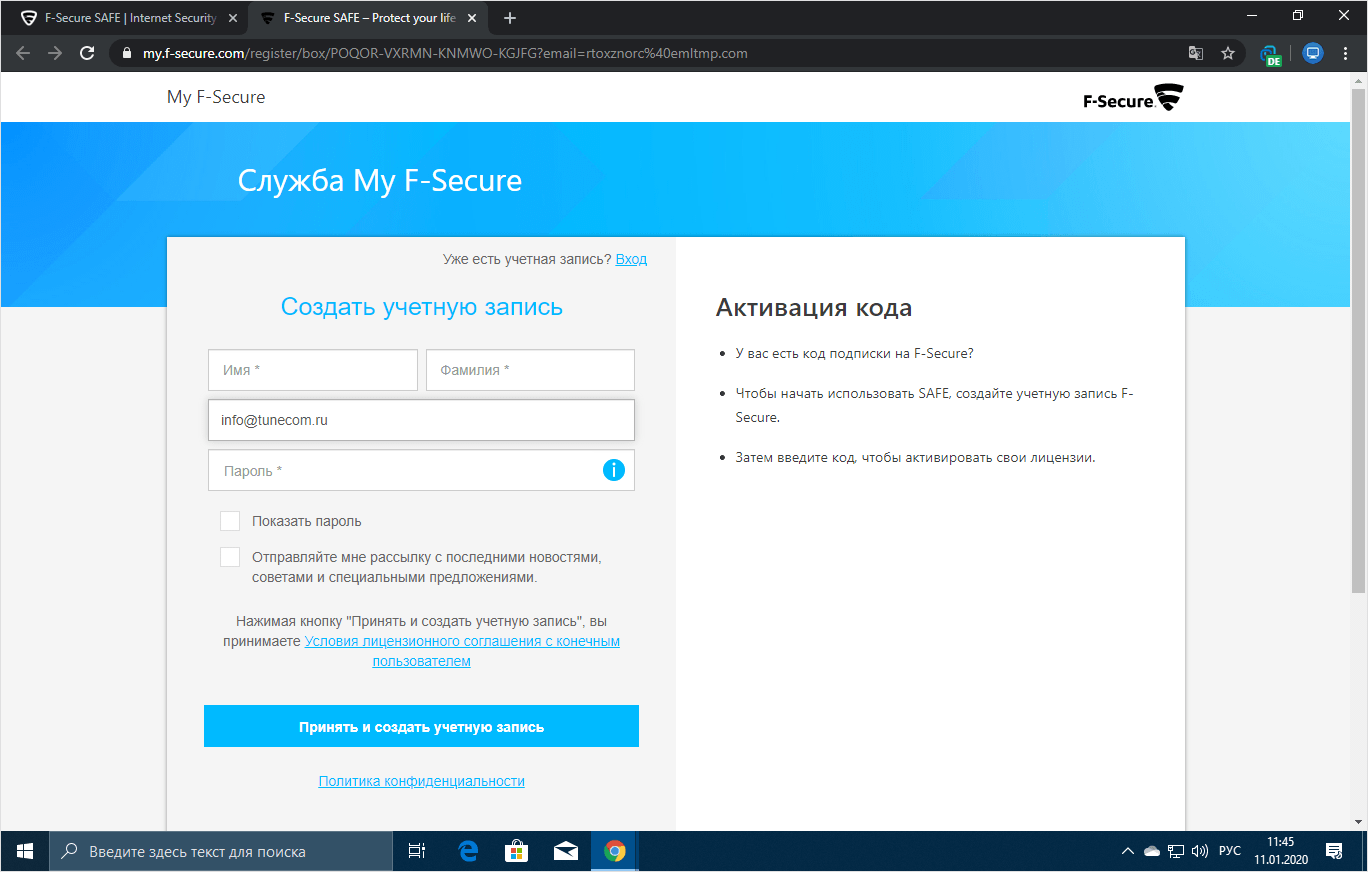Focus the Фамилия last name field
The width and height of the screenshot is (1368, 872).
click(530, 370)
